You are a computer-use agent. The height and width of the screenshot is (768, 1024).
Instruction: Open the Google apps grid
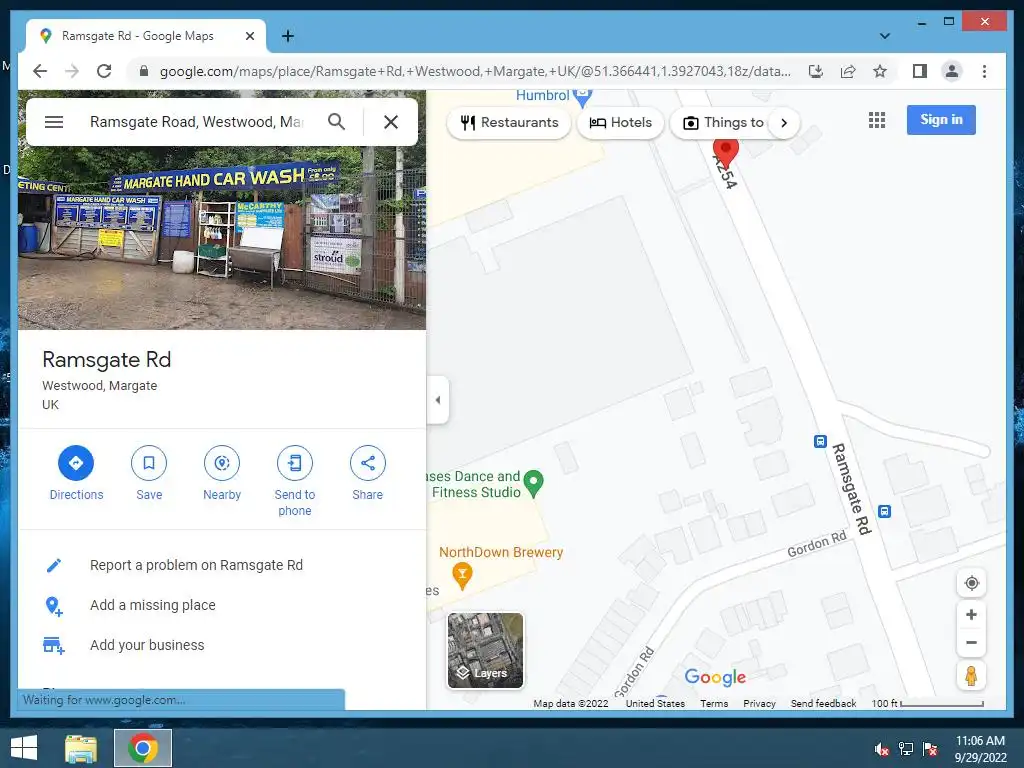pos(877,120)
